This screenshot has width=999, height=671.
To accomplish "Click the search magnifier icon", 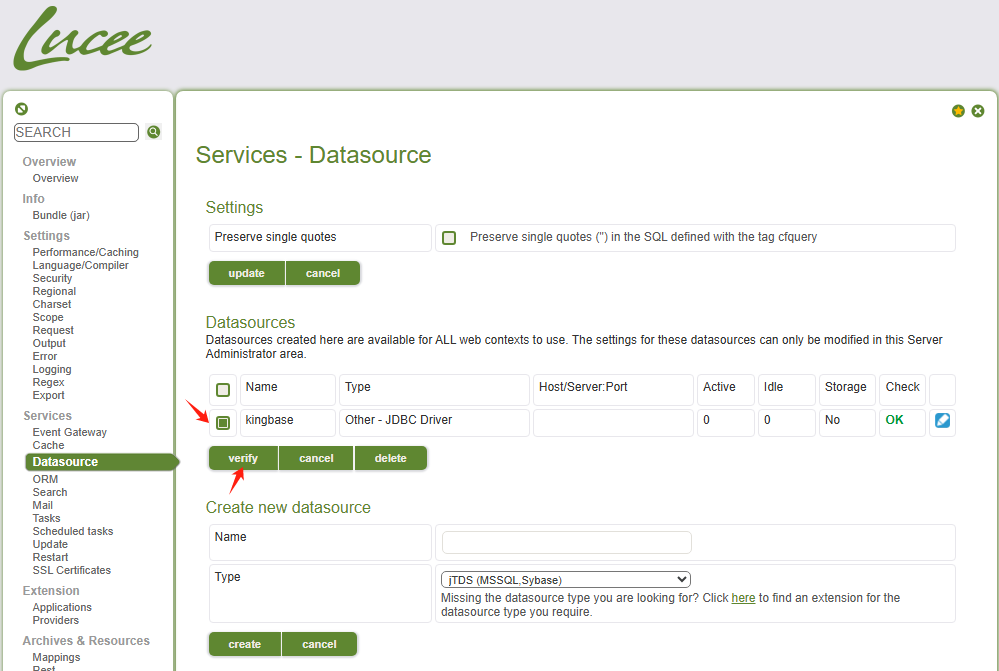I will (x=154, y=132).
